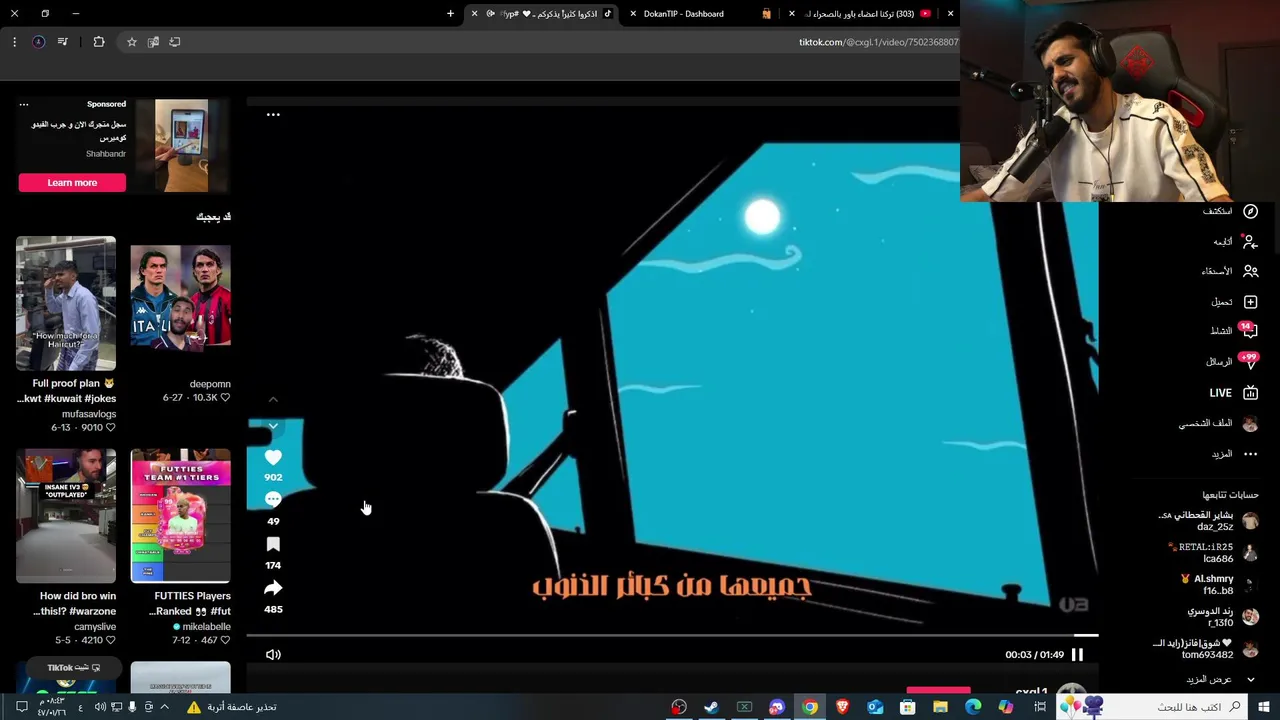Expand the system tray hidden icons arrow

click(x=165, y=707)
